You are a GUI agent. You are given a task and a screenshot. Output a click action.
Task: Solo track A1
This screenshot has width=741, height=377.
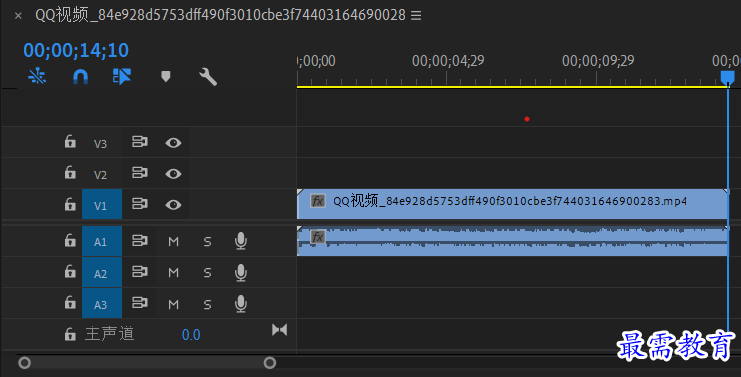[207, 241]
